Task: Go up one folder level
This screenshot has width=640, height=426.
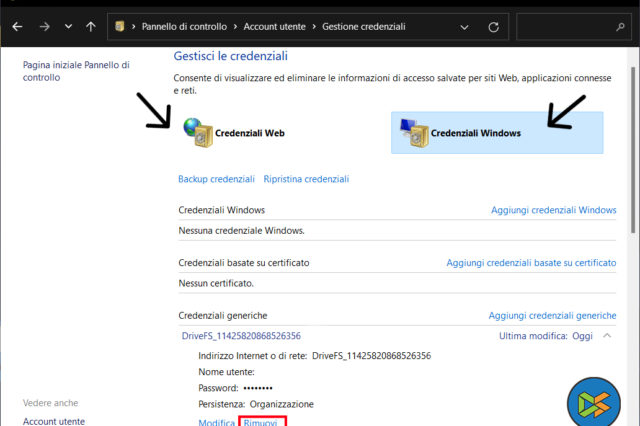Action: pos(91,26)
